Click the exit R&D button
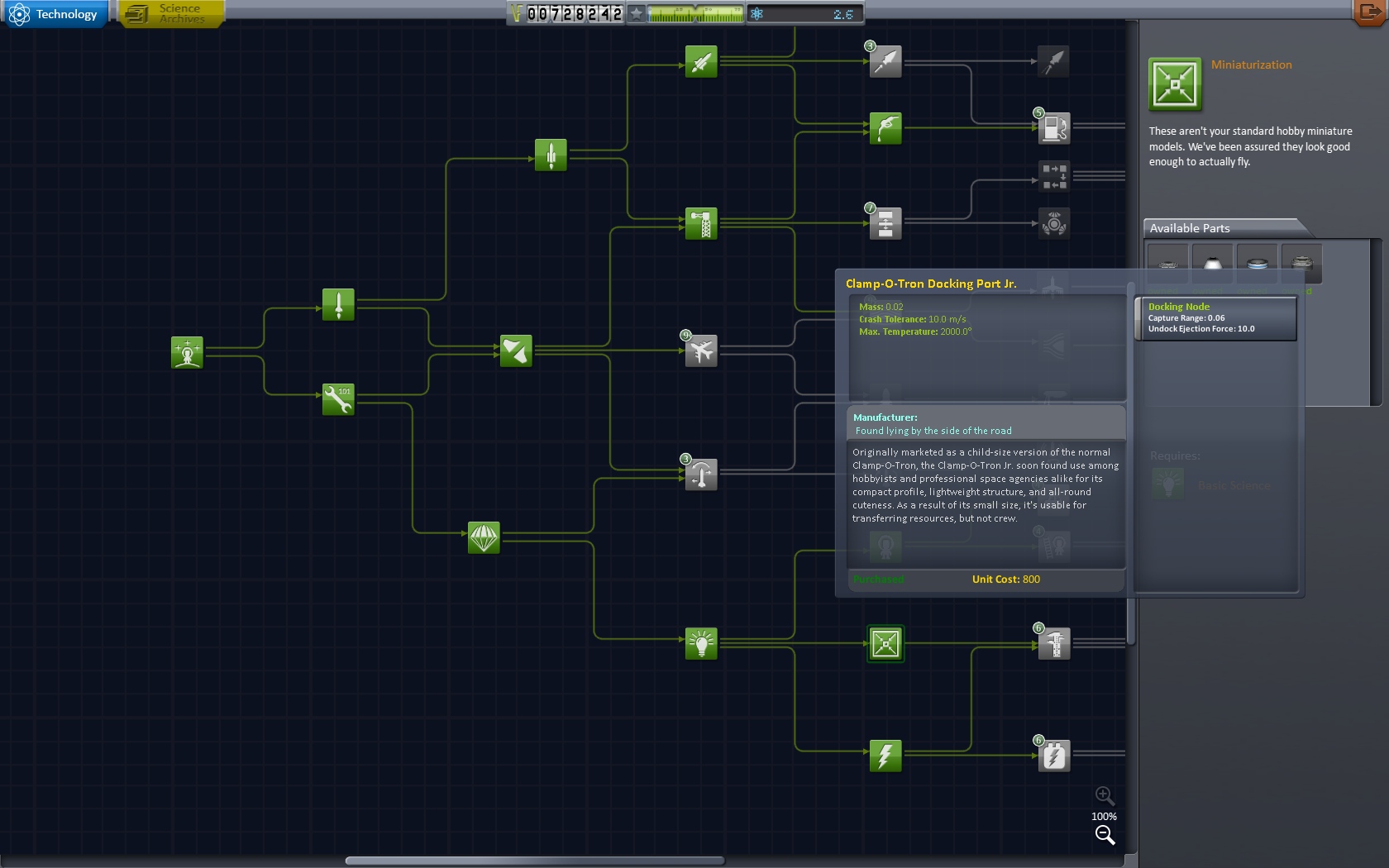Image resolution: width=1389 pixels, height=868 pixels. click(1371, 12)
